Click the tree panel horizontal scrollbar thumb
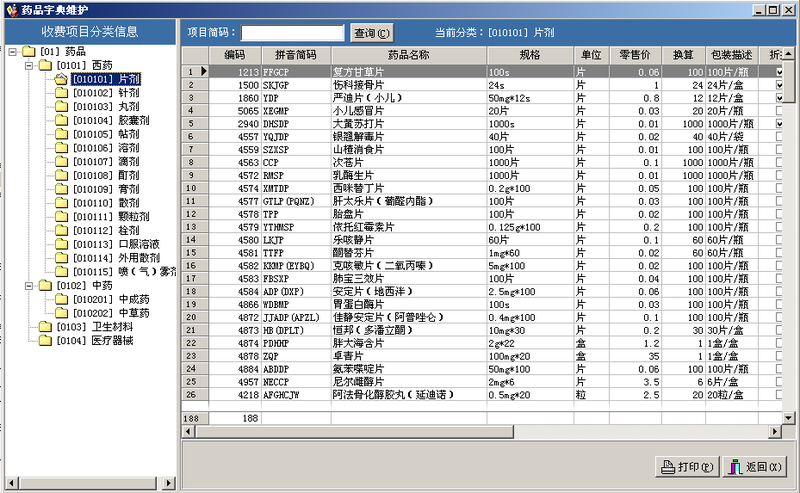 (88, 482)
